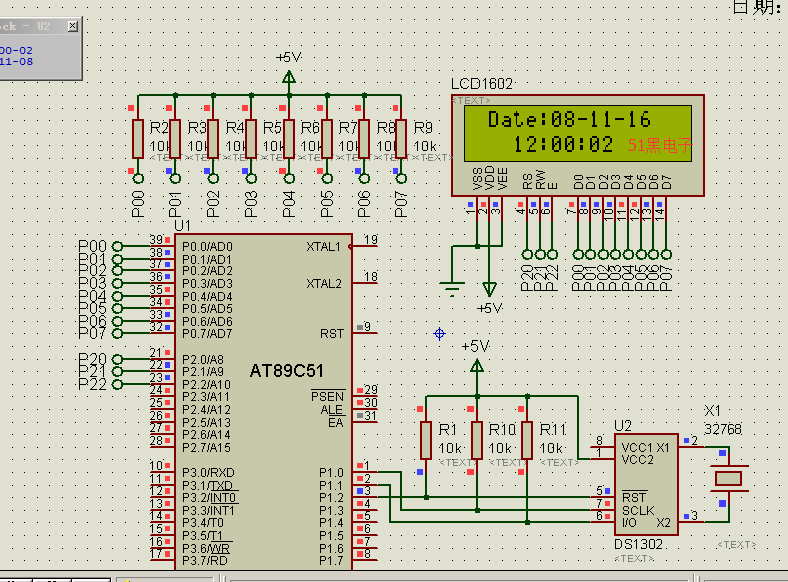The width and height of the screenshot is (788, 582).
Task: Select resistor R9 in the pull-up array
Action: (x=401, y=139)
